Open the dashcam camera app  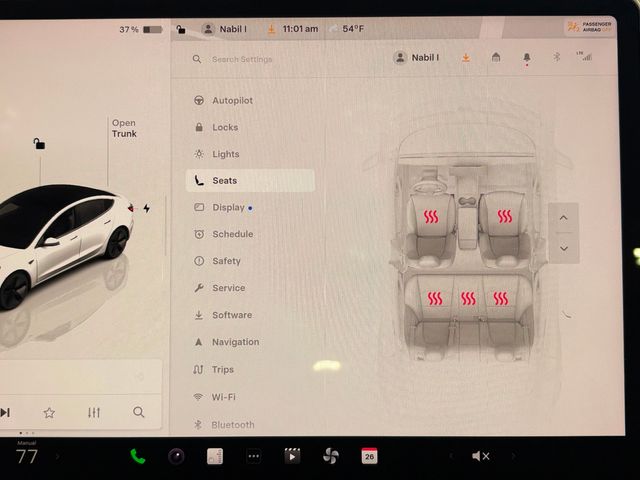pyautogui.click(x=176, y=456)
